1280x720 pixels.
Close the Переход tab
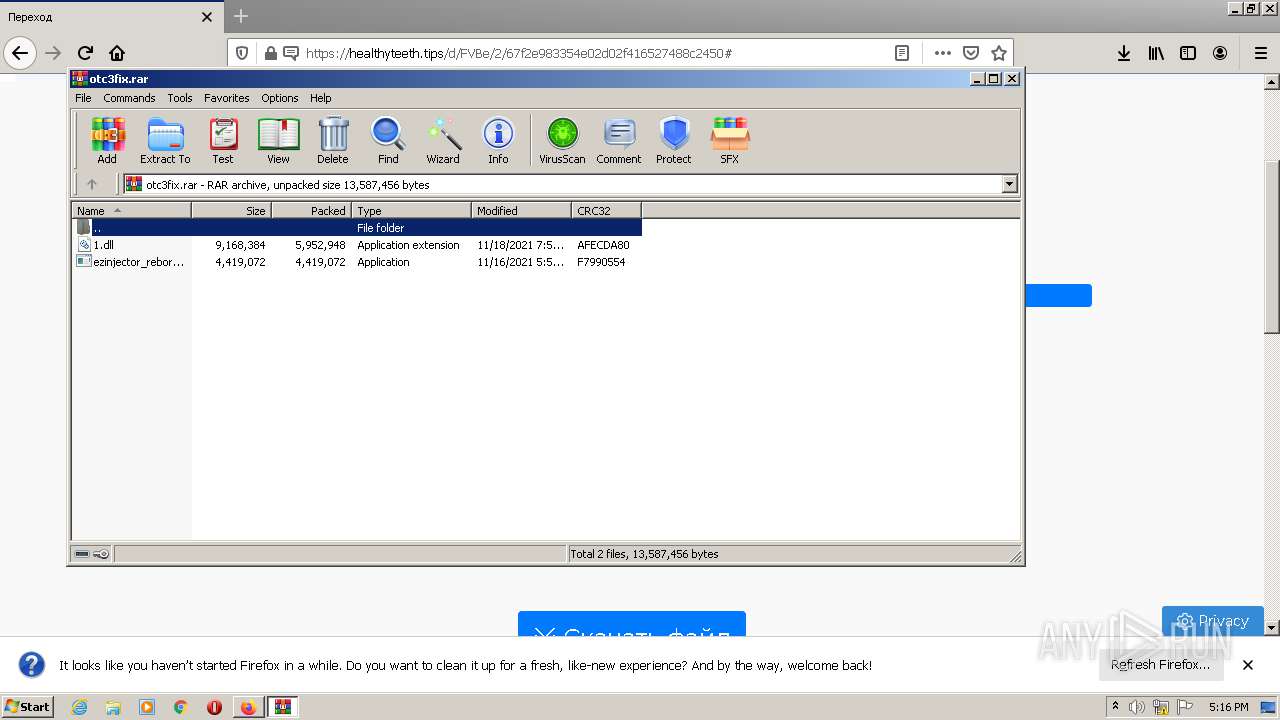(x=207, y=17)
